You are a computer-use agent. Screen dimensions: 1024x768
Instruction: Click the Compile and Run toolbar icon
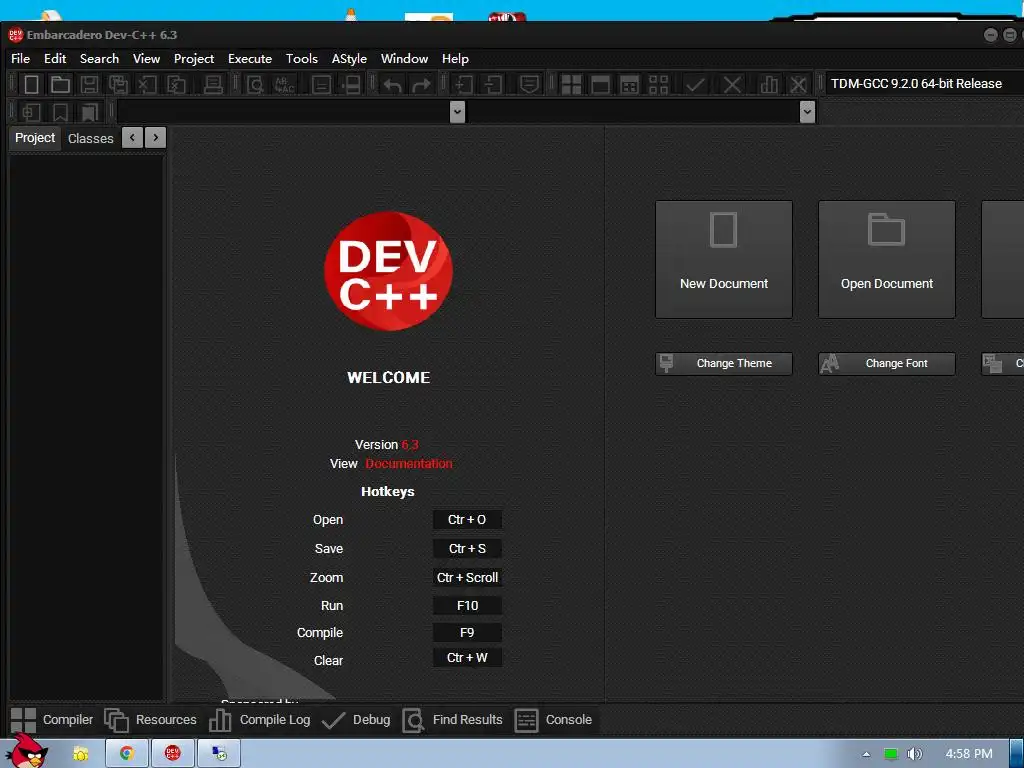pyautogui.click(x=630, y=84)
